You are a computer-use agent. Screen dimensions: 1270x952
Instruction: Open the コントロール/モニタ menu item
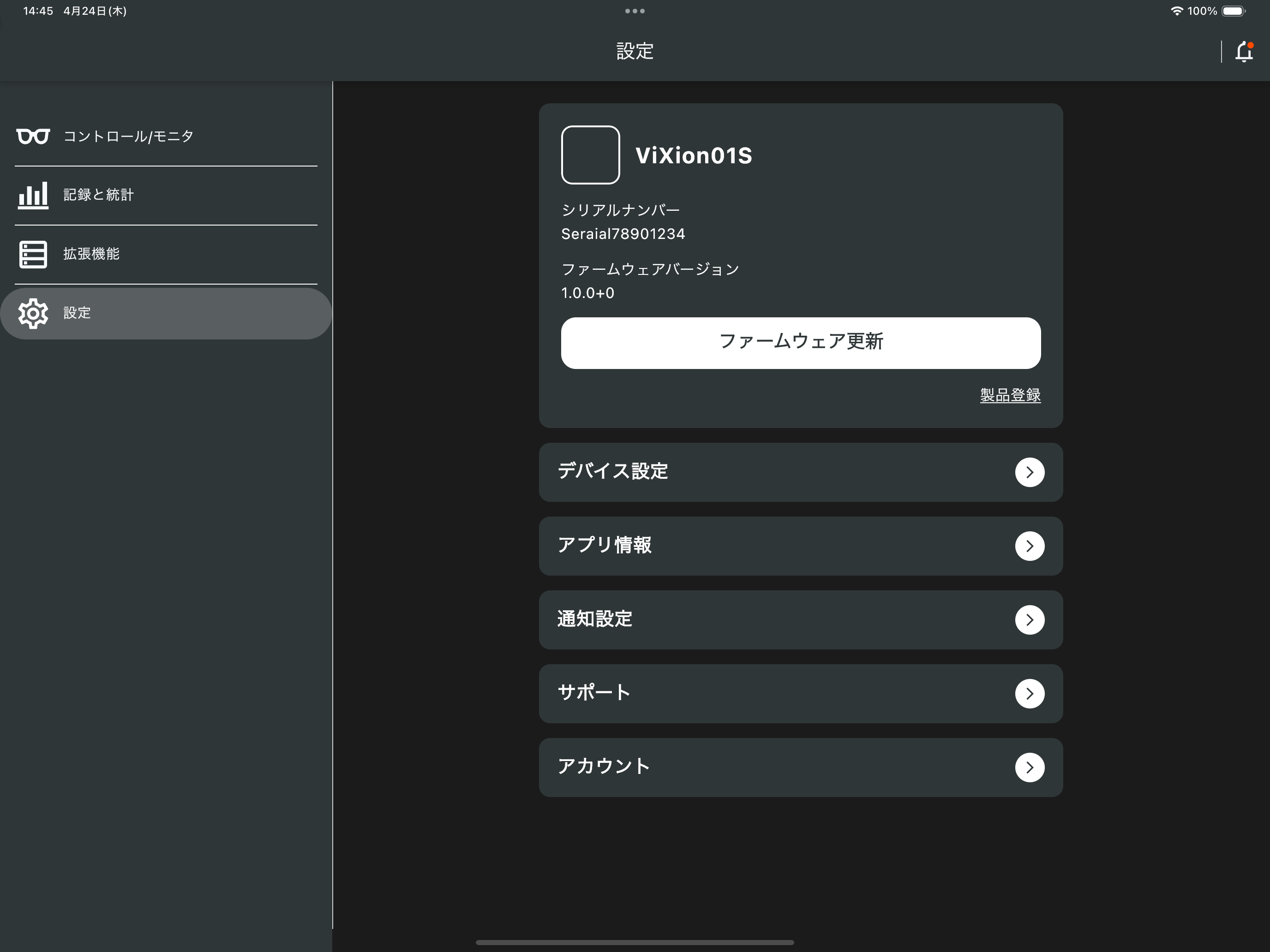[166, 136]
